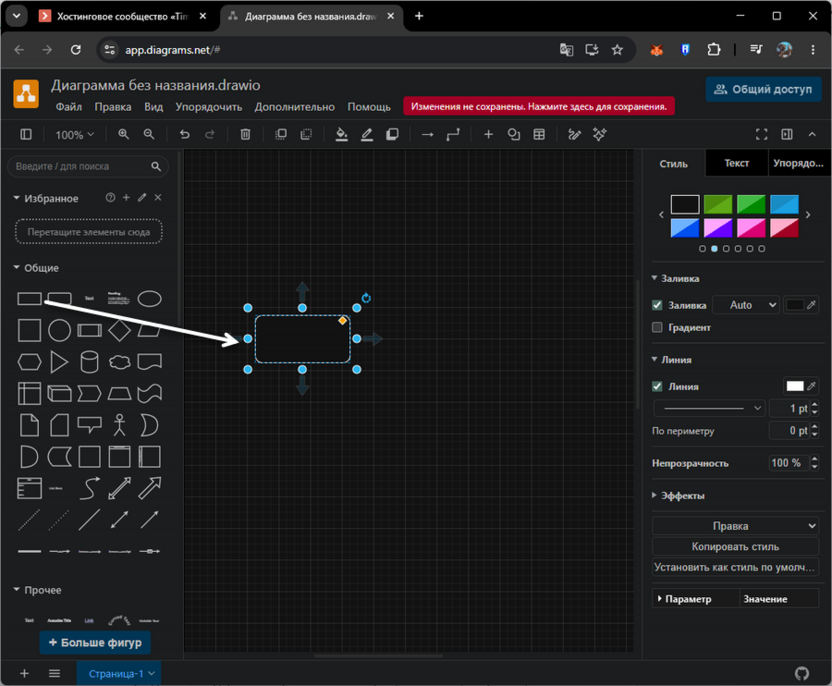Click the sparkle AI generate icon
Viewport: 832px width, 686px height.
coord(600,135)
